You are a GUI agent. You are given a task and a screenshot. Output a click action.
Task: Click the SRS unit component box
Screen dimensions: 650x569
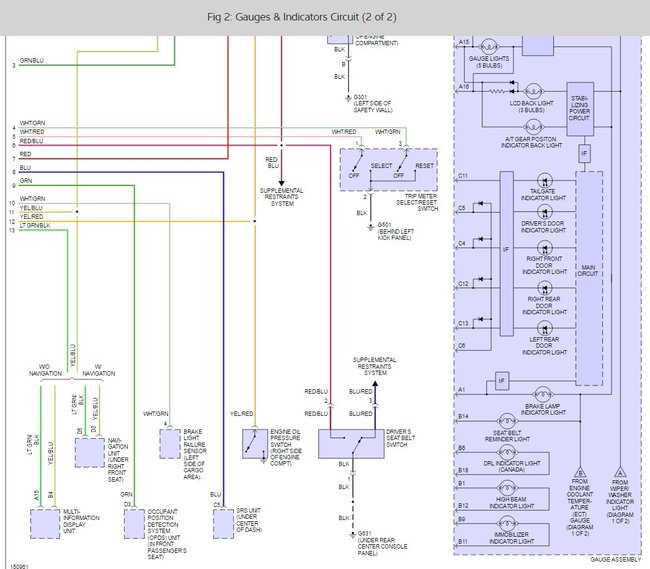pos(223,524)
